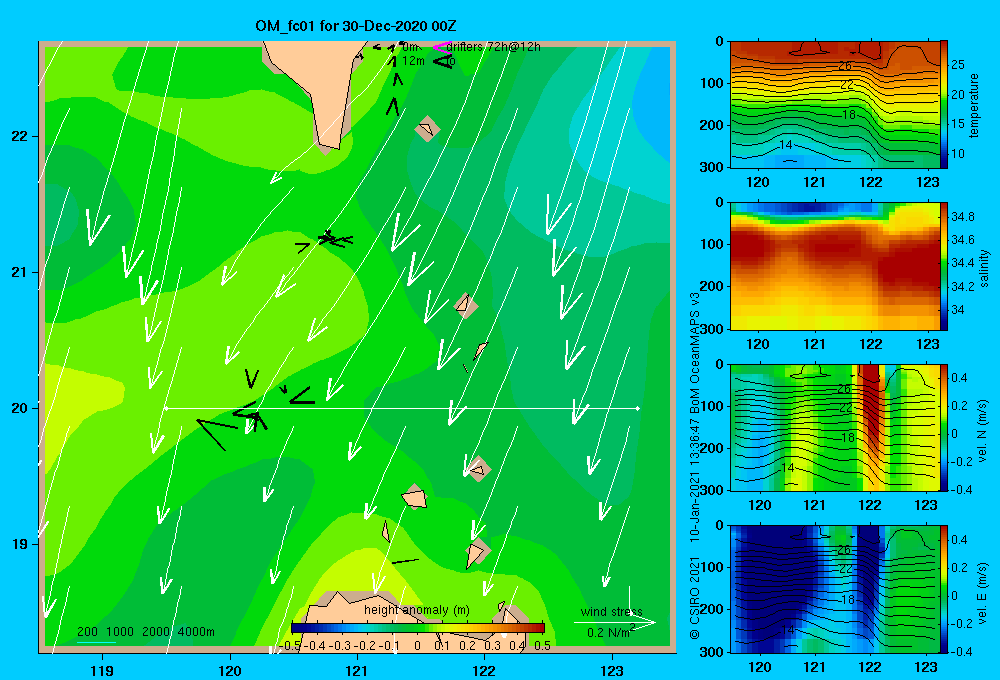This screenshot has height=680, width=1000.
Task: Click the east endpoint of the white transect line
Action: click(x=638, y=408)
